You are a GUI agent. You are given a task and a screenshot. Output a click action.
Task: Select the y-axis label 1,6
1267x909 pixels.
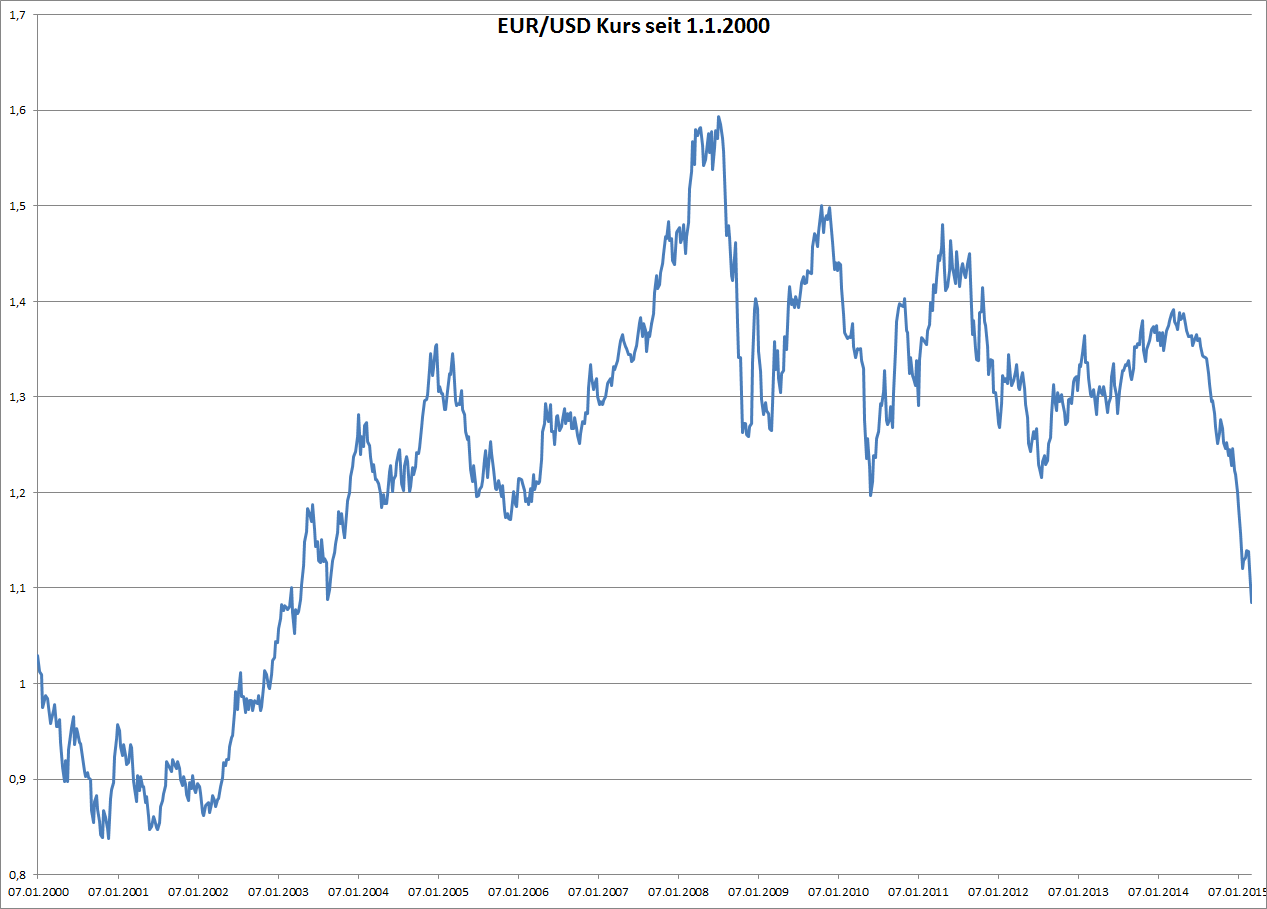click(17, 110)
